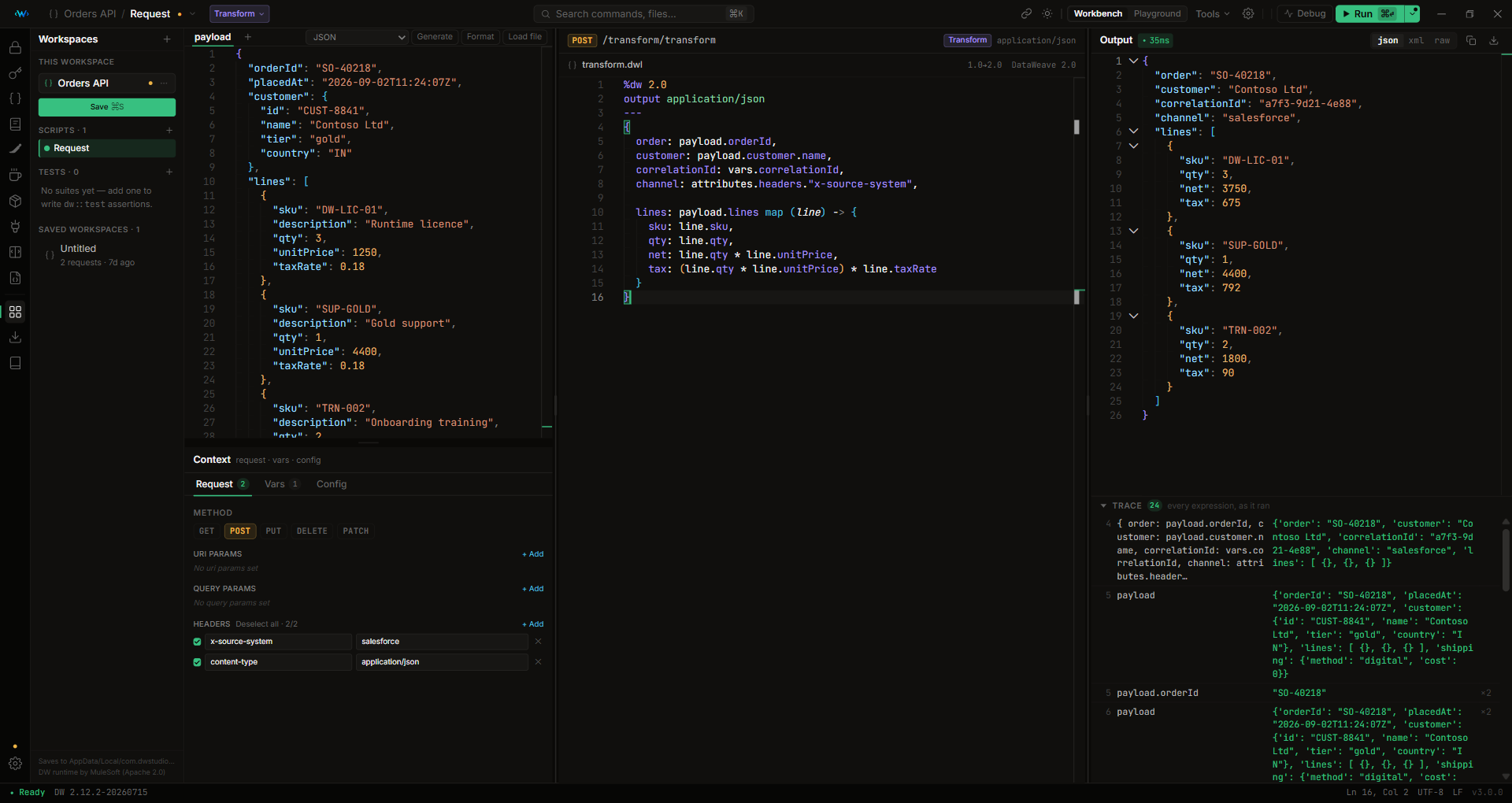Add a new script in Scripts section
1512x803 pixels.
click(x=169, y=130)
